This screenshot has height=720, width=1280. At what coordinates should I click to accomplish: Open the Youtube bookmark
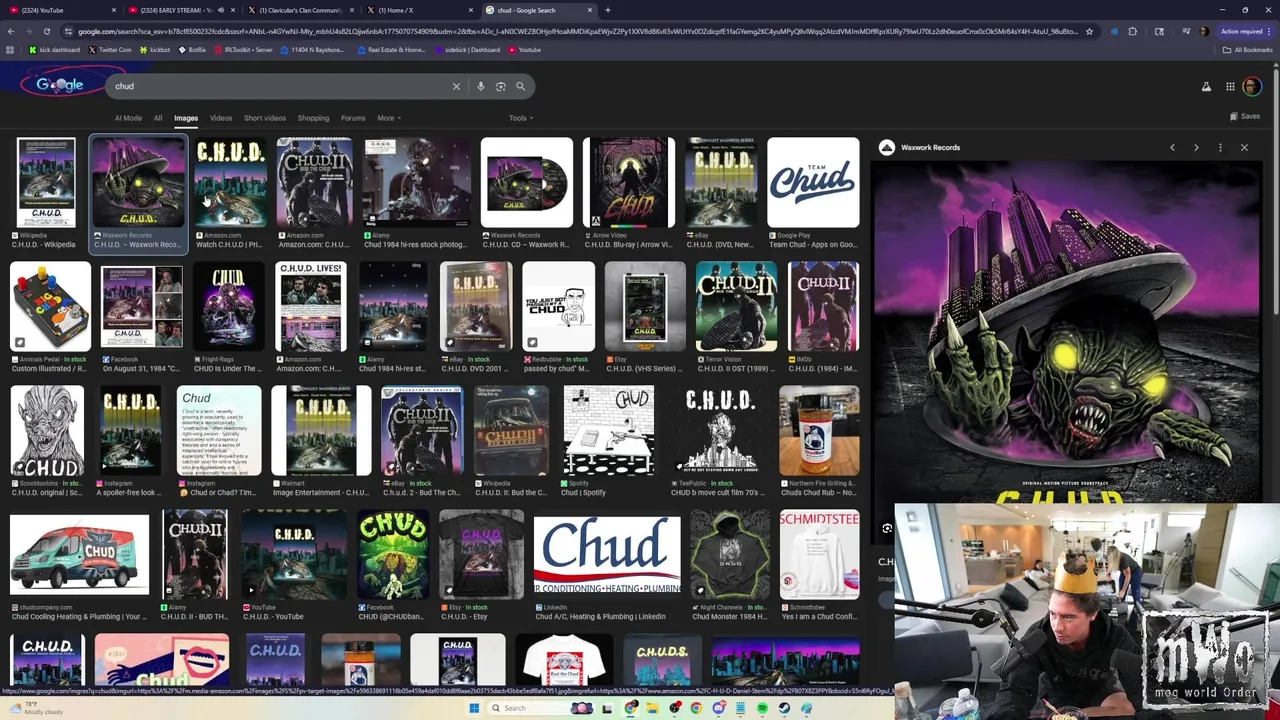point(524,49)
